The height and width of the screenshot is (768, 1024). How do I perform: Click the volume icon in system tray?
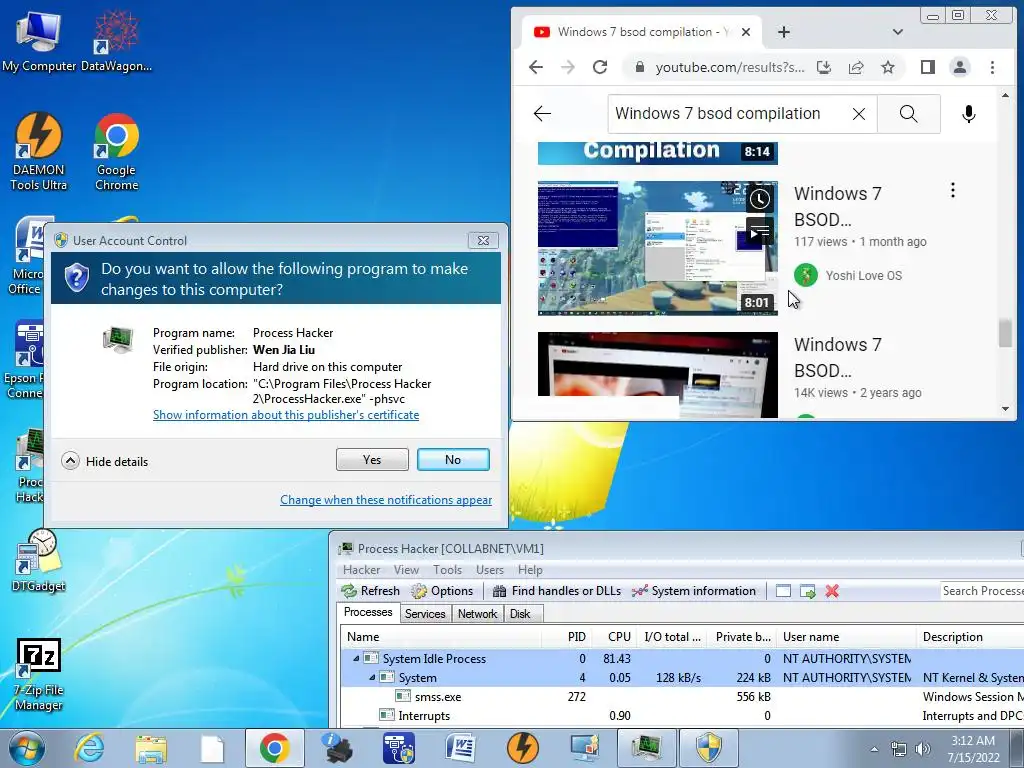(x=922, y=749)
